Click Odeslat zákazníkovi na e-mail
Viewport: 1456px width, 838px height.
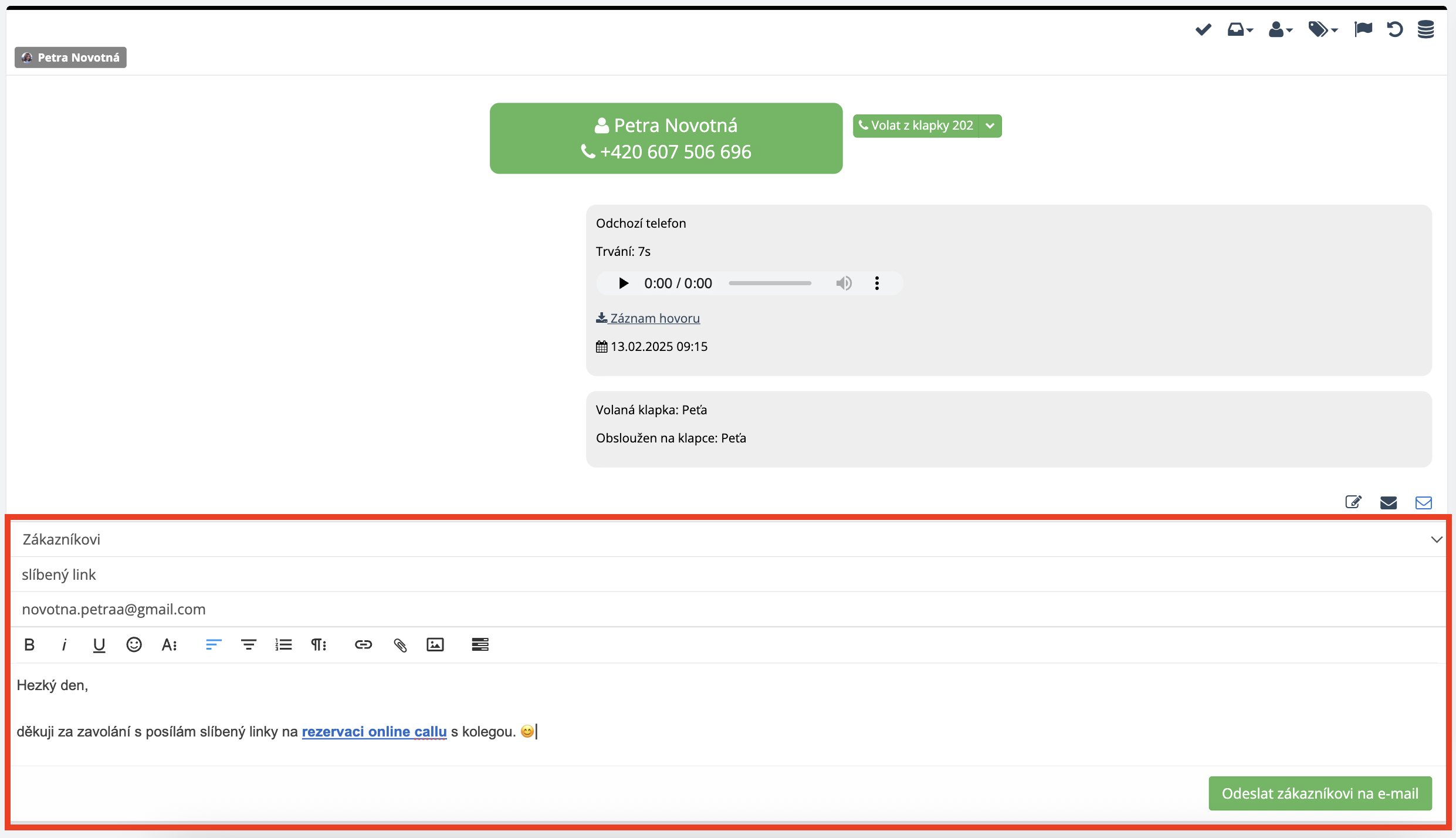point(1320,793)
